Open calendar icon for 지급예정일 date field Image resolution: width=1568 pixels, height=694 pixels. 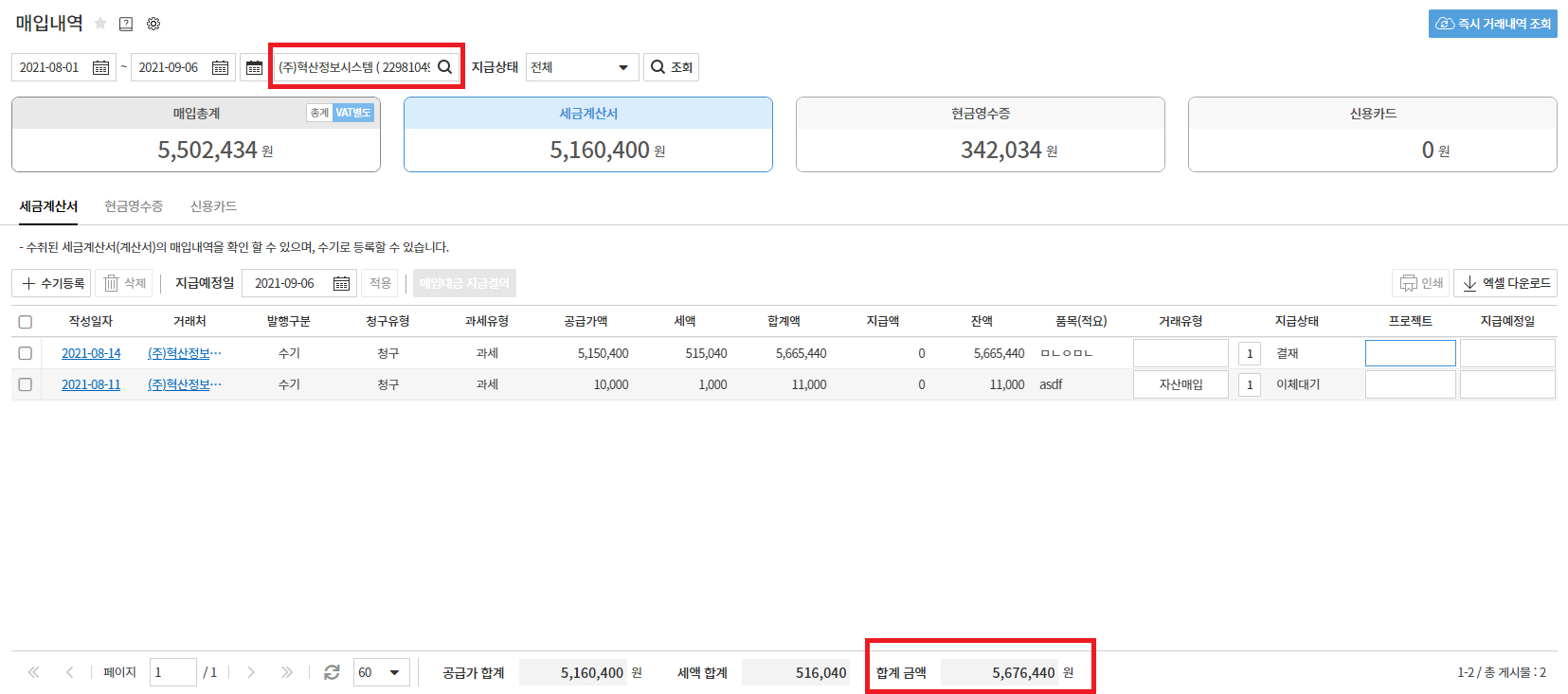tap(341, 283)
